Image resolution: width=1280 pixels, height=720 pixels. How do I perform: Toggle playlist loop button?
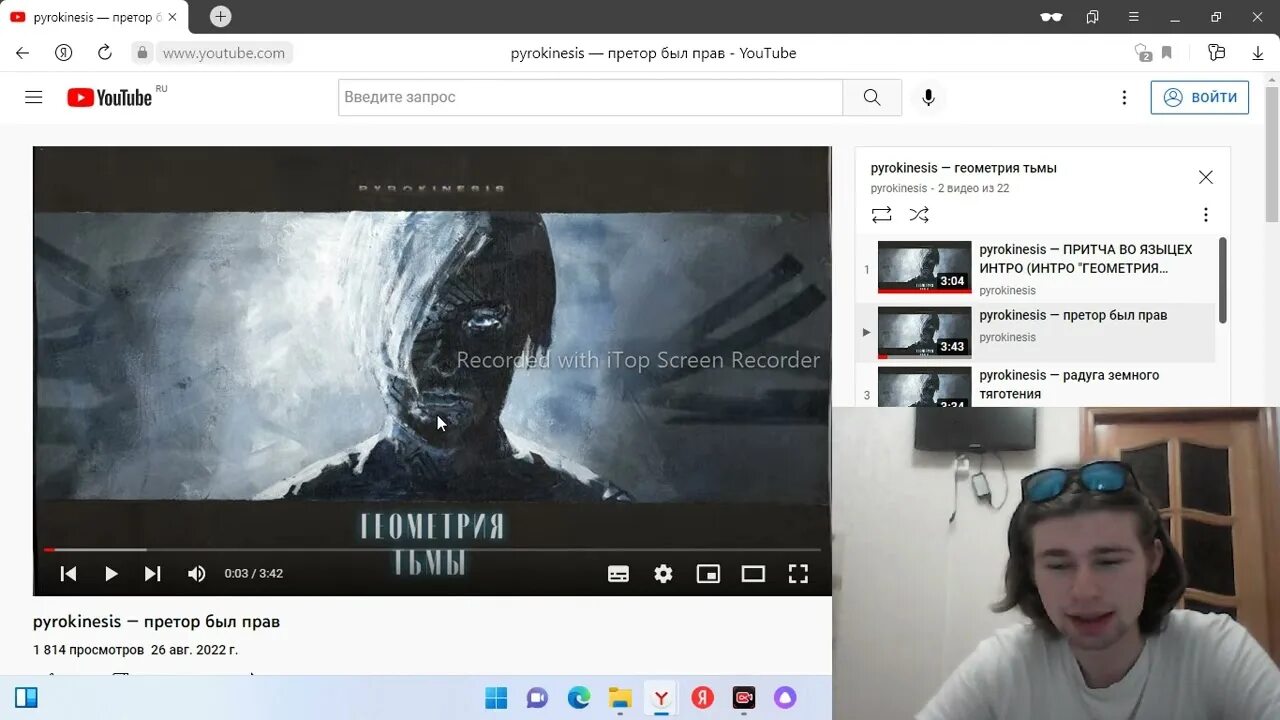(x=881, y=215)
